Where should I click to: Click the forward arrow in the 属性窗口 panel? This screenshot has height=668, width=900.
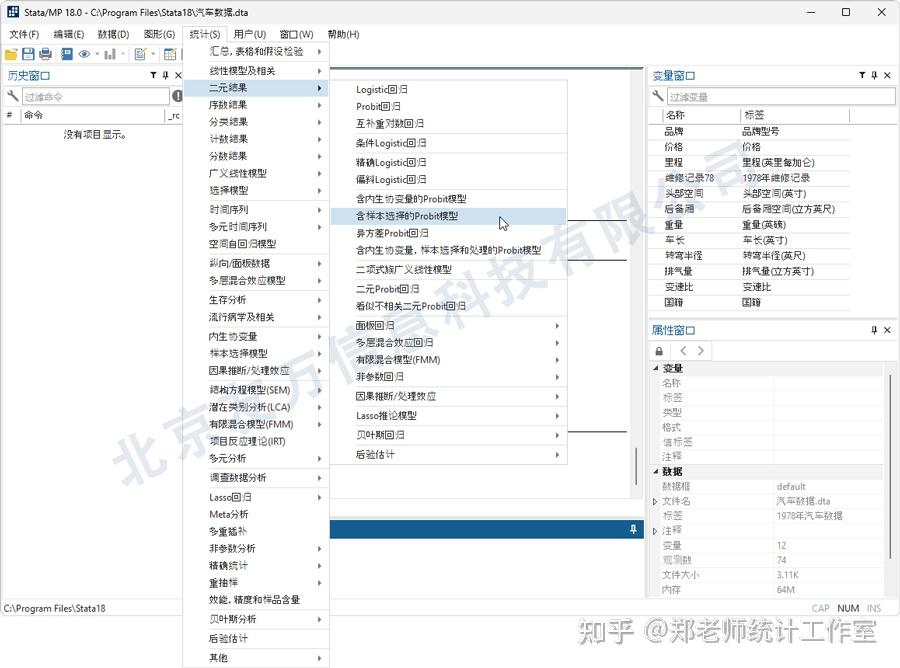pos(700,351)
